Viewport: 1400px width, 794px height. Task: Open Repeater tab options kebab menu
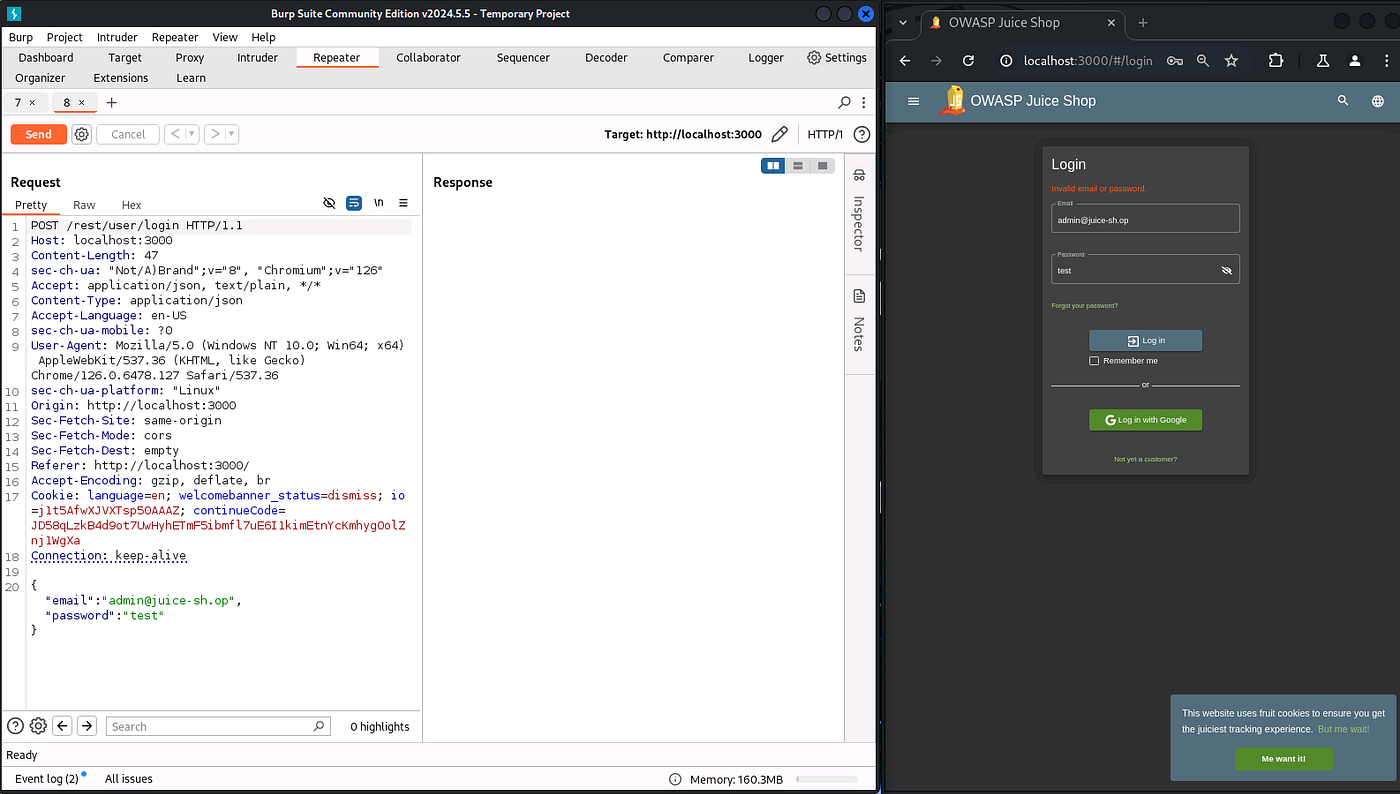863,102
